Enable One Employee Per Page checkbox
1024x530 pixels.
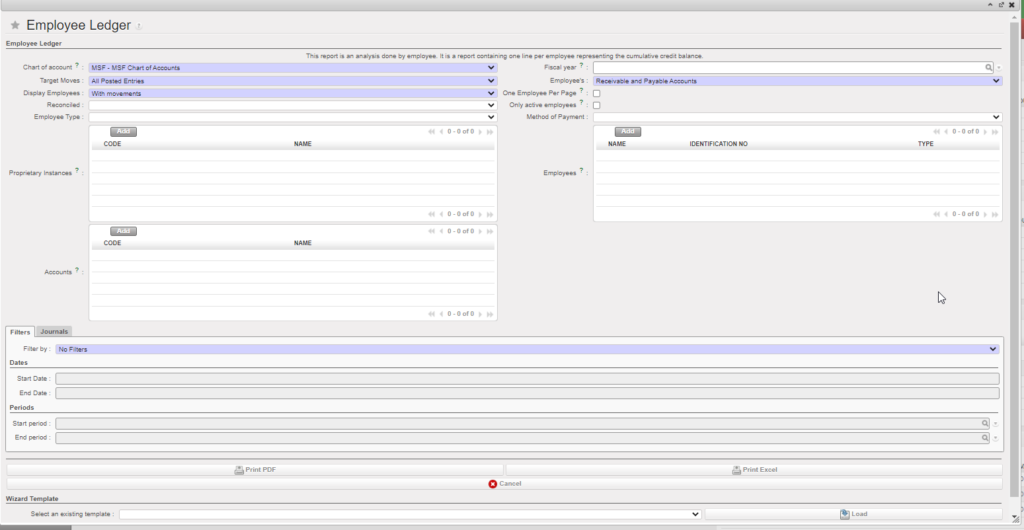(x=597, y=93)
